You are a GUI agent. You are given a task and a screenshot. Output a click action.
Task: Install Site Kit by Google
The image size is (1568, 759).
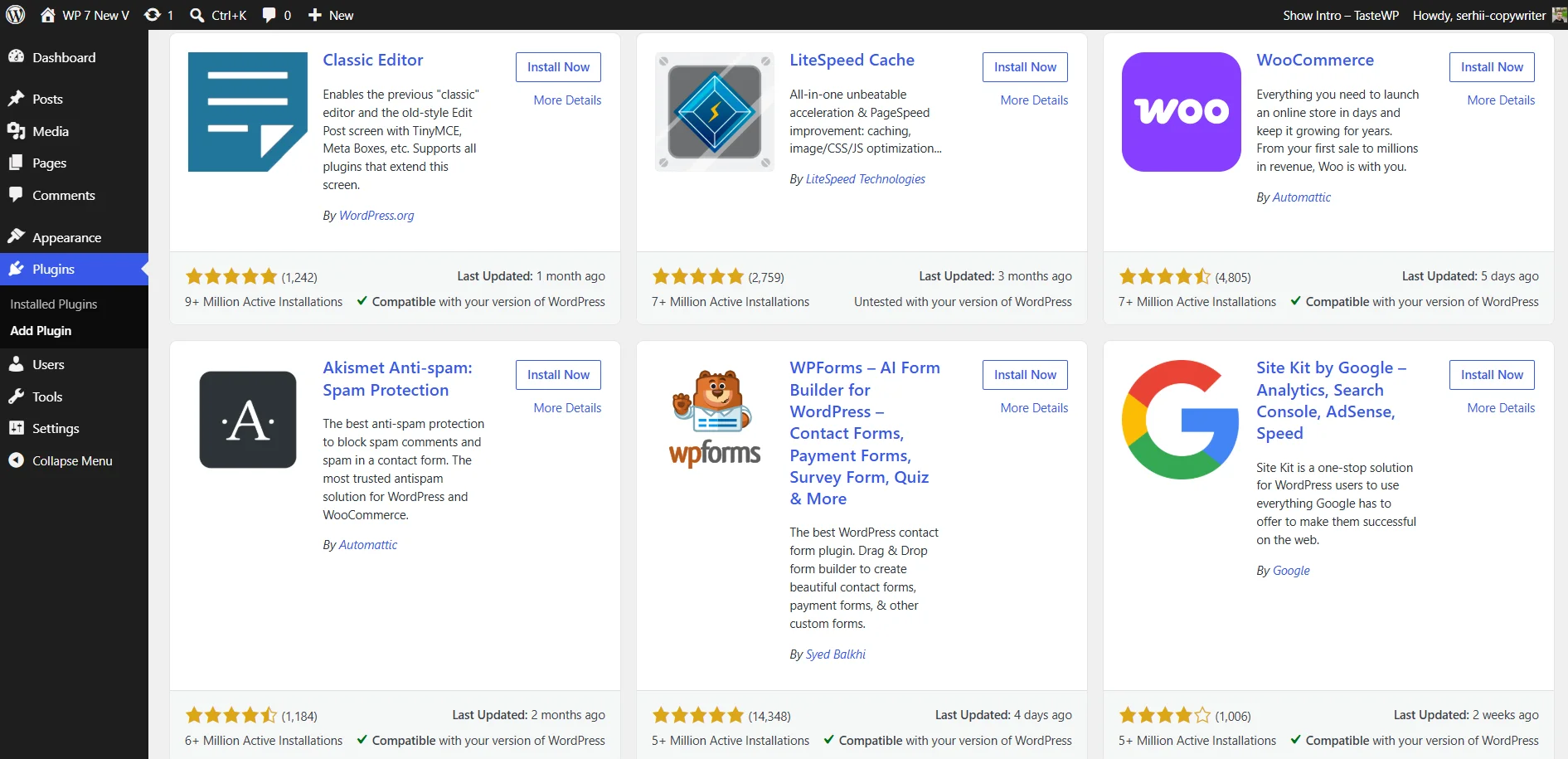[1492, 375]
